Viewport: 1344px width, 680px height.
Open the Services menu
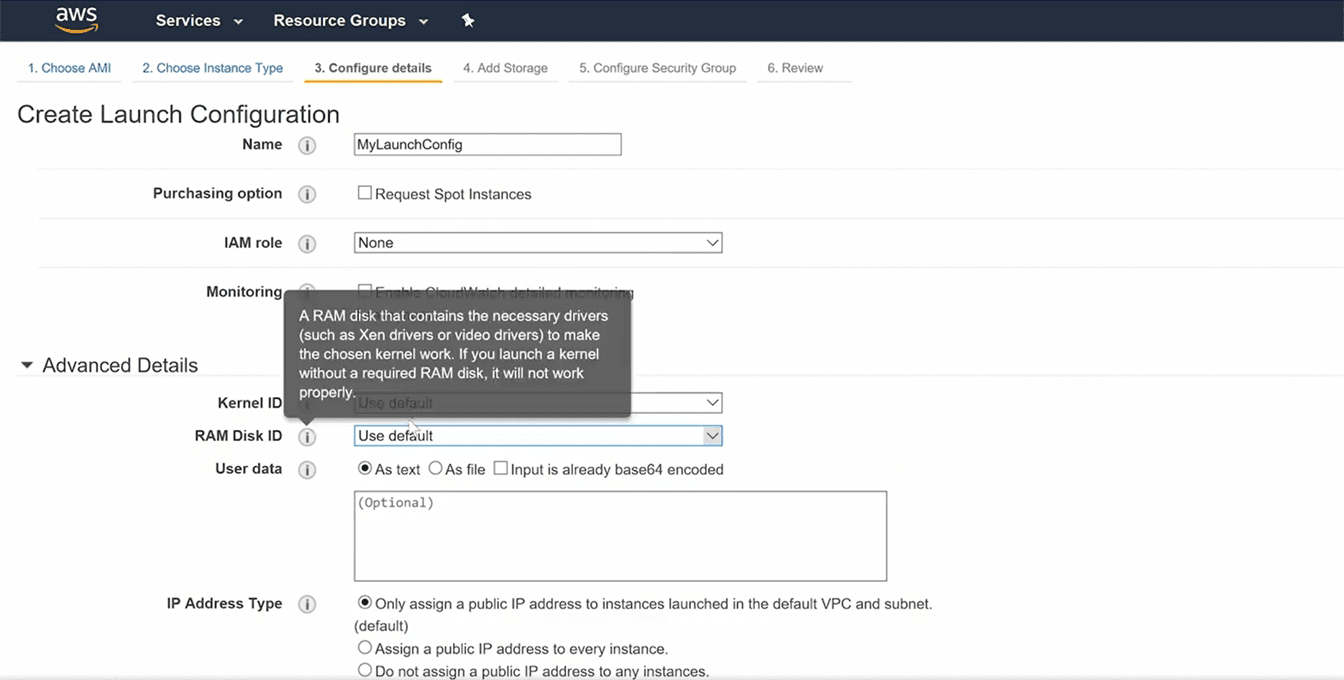[x=199, y=21]
